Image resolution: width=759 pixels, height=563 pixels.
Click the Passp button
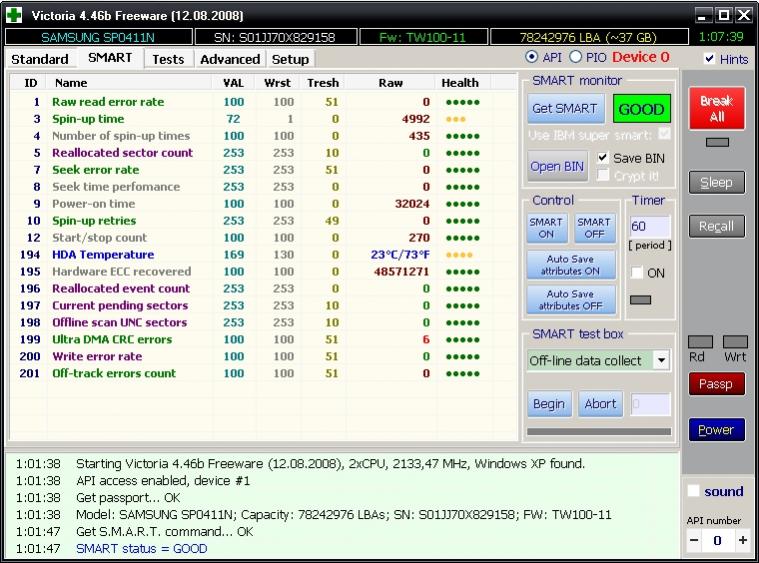click(x=716, y=384)
